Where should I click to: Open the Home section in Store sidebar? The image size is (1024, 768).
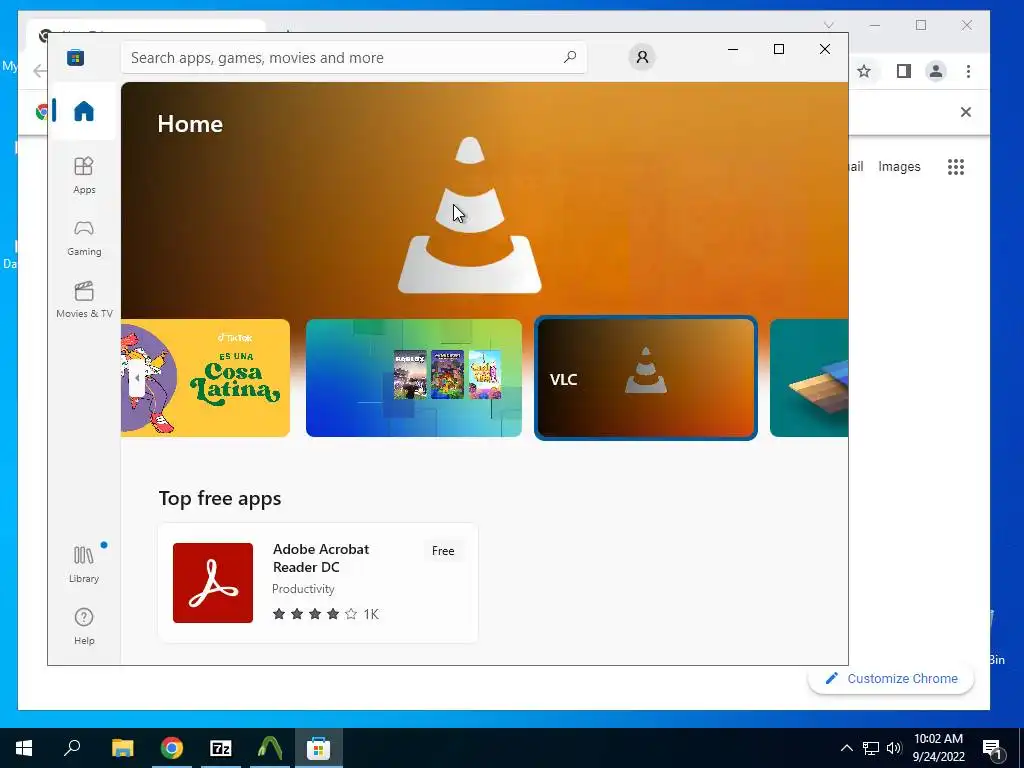pyautogui.click(x=84, y=111)
